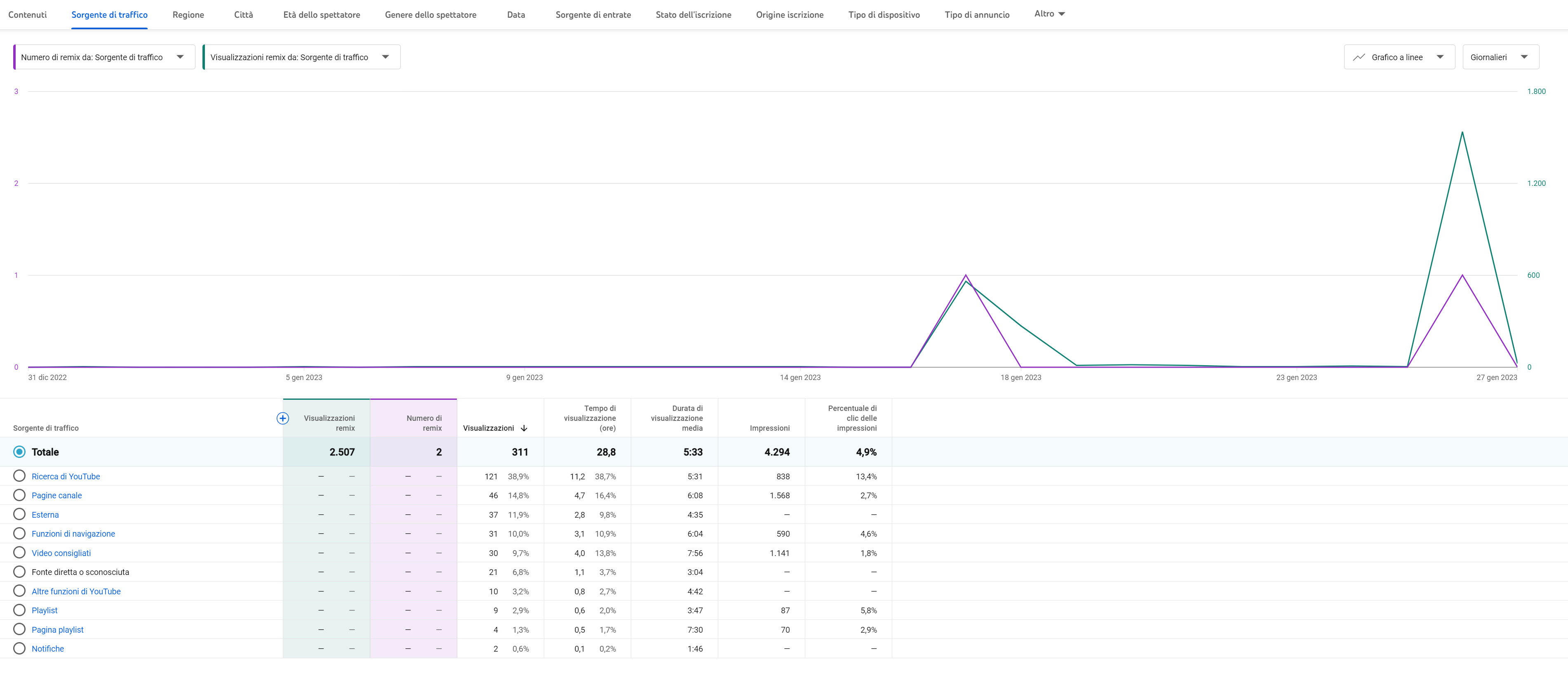Select the Totale radio button
Screen dimensions: 1568x678
click(x=19, y=452)
